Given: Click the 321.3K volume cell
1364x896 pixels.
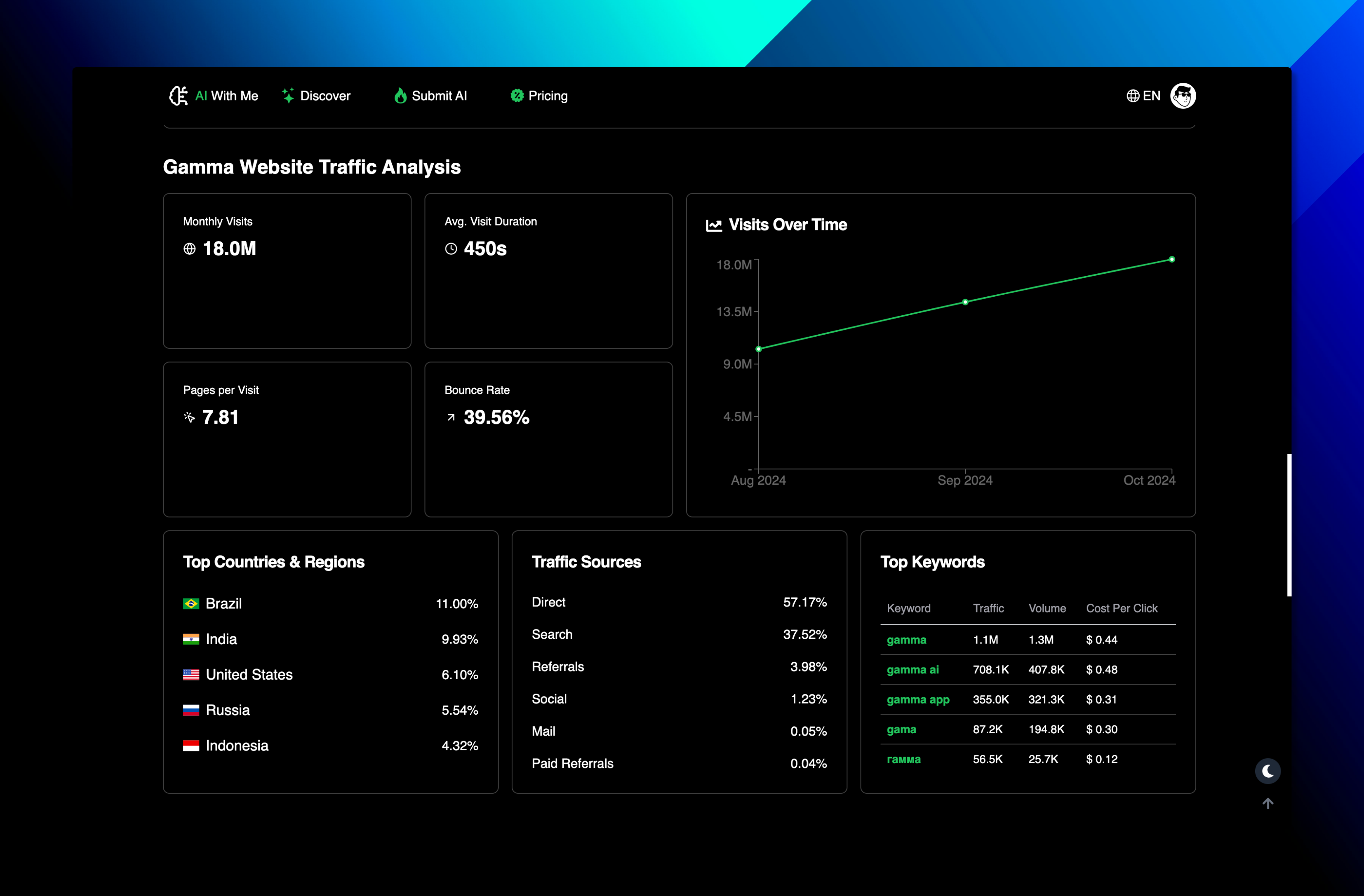Looking at the screenshot, I should pos(1046,699).
